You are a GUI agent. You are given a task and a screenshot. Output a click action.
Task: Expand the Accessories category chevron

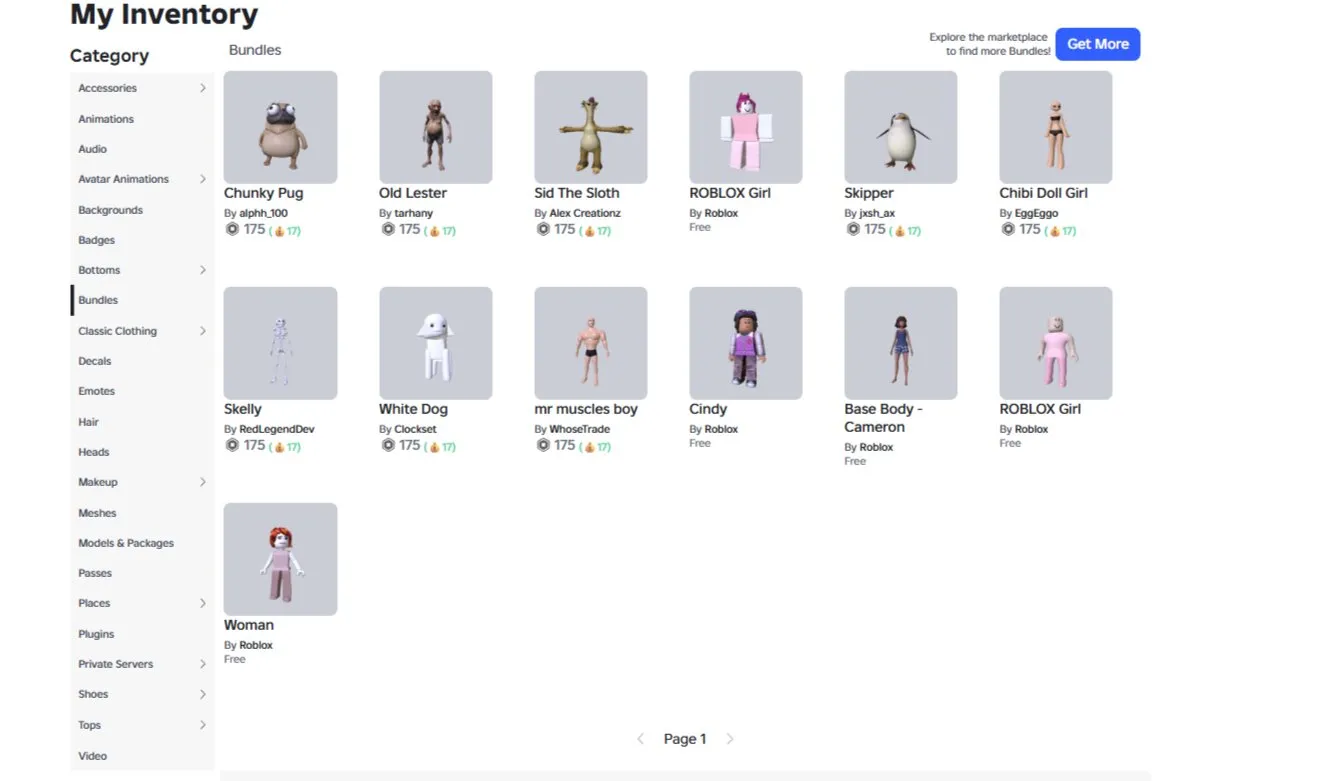point(202,88)
